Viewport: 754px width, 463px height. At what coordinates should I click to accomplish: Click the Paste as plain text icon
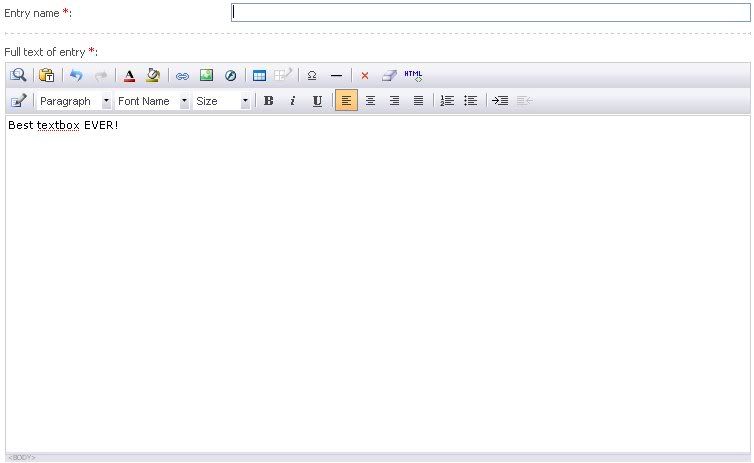[47, 75]
